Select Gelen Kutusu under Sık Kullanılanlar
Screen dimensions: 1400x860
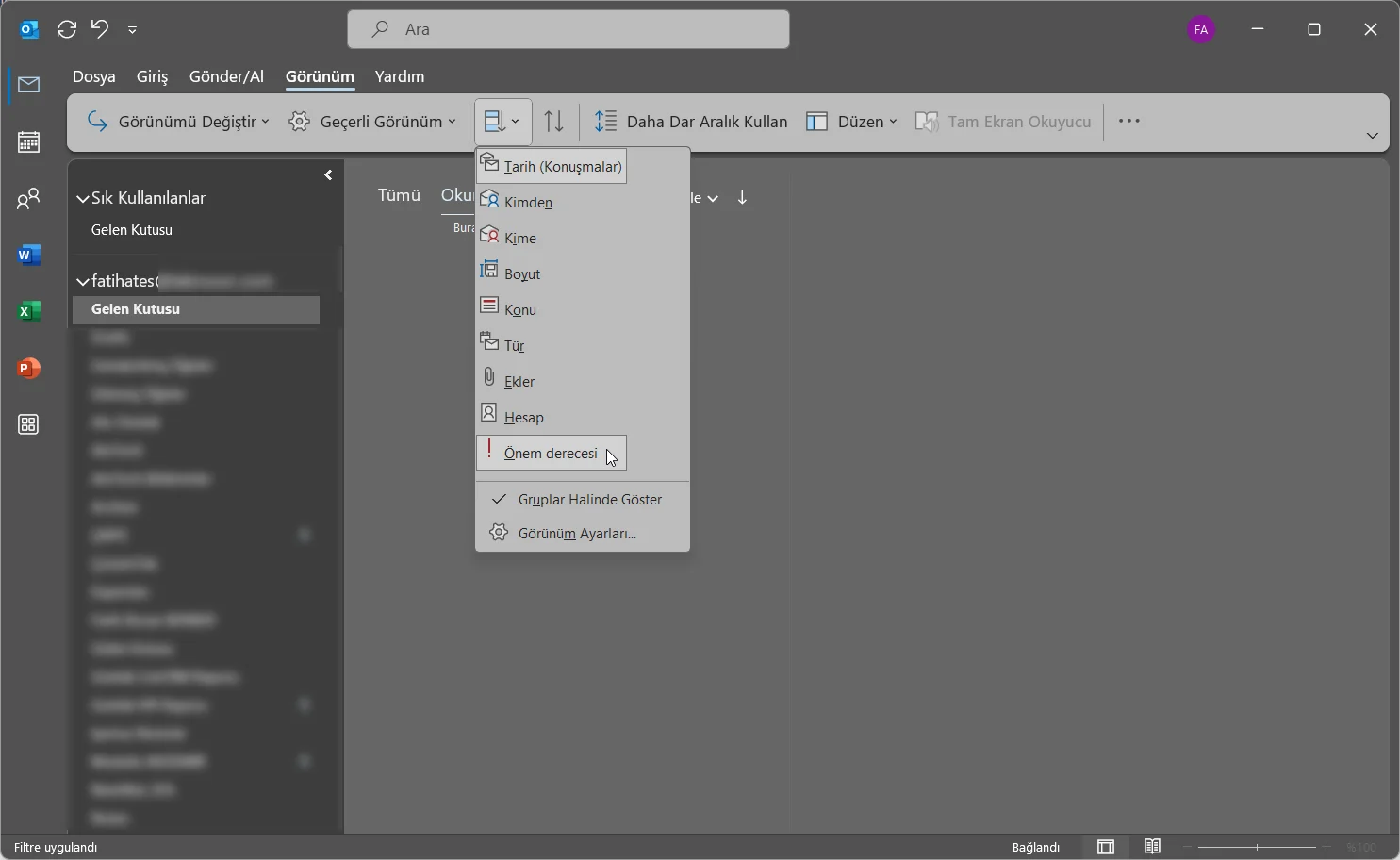132,230
